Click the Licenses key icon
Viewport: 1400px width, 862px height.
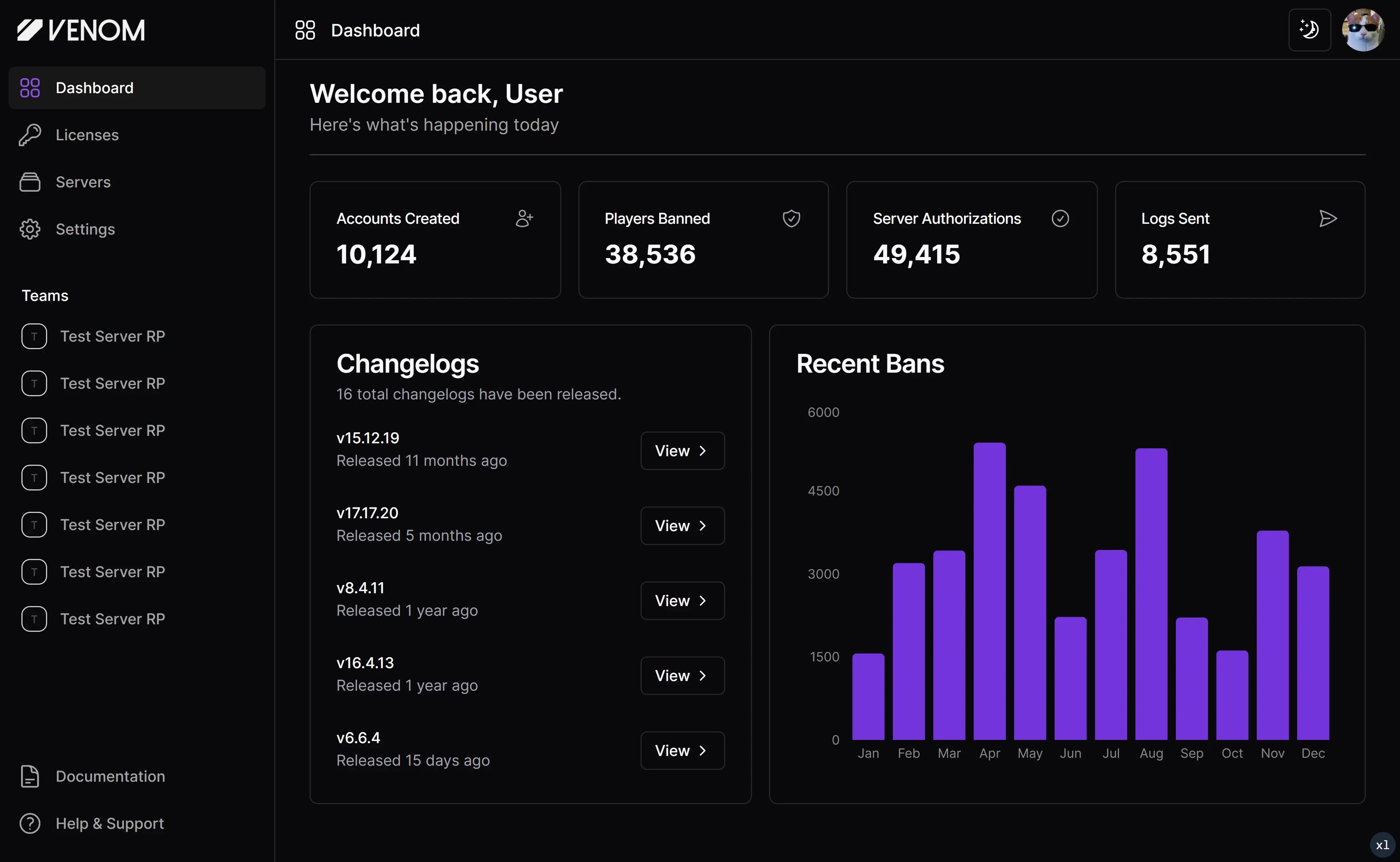30,135
